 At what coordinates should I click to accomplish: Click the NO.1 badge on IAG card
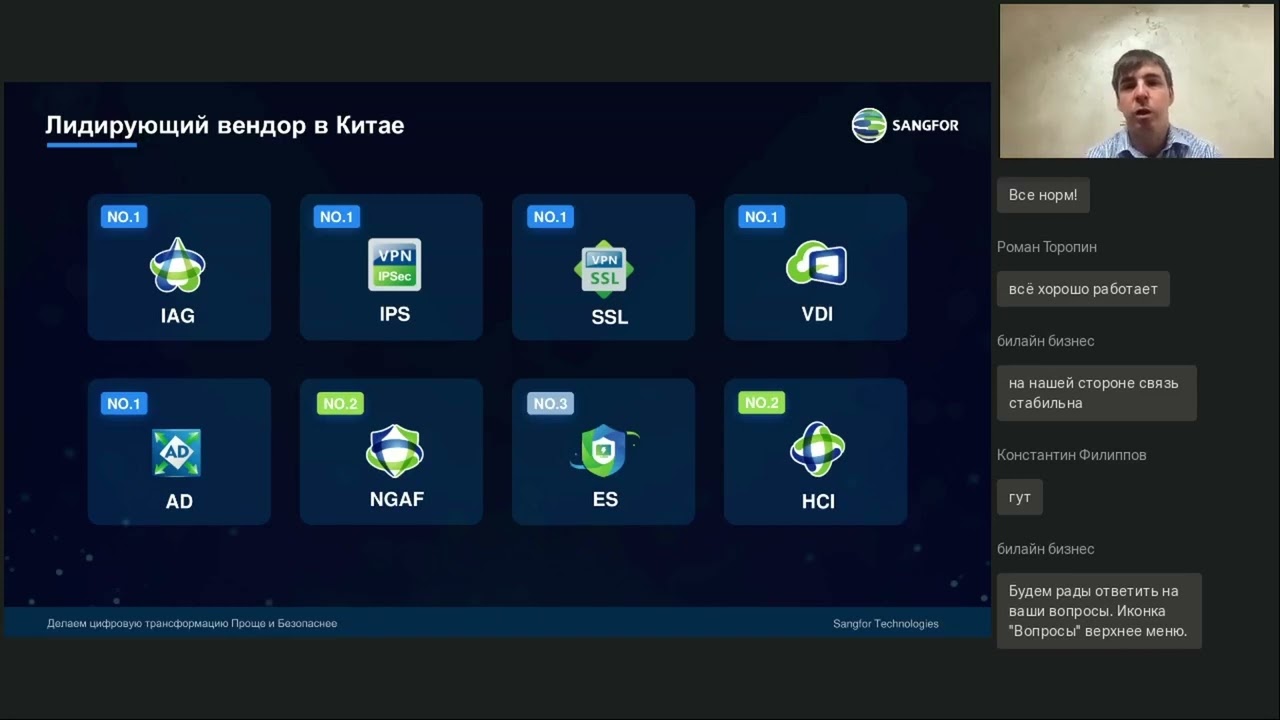[124, 217]
